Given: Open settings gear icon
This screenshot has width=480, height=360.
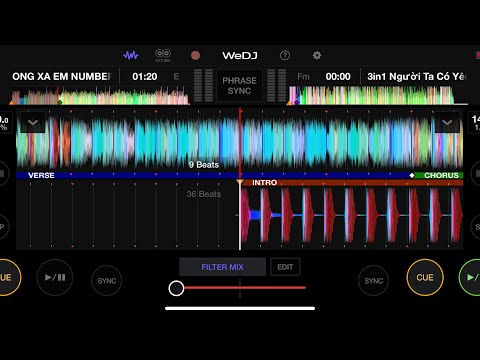Looking at the screenshot, I should tap(317, 55).
